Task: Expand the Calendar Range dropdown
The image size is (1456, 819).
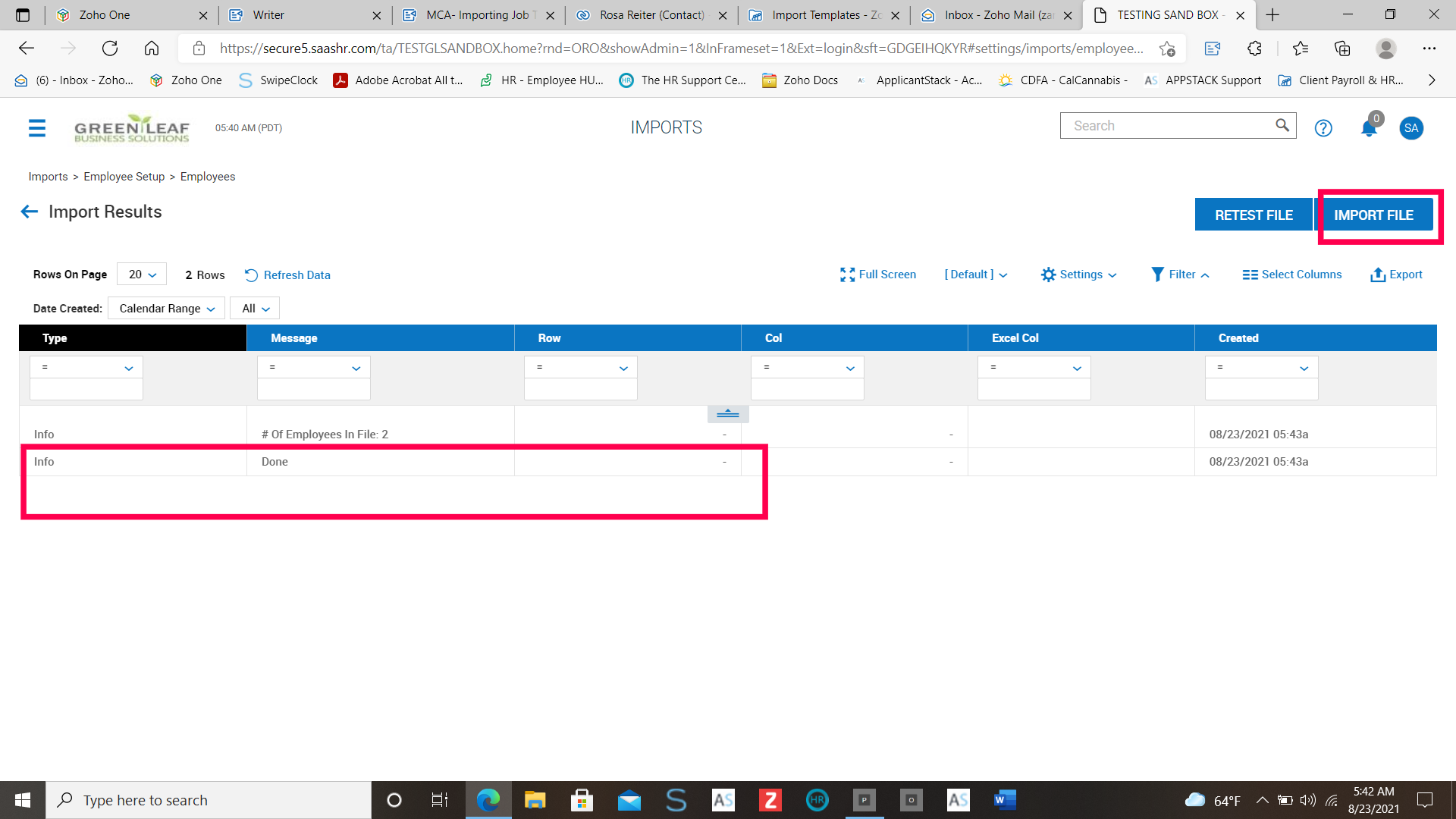Action: [x=167, y=309]
